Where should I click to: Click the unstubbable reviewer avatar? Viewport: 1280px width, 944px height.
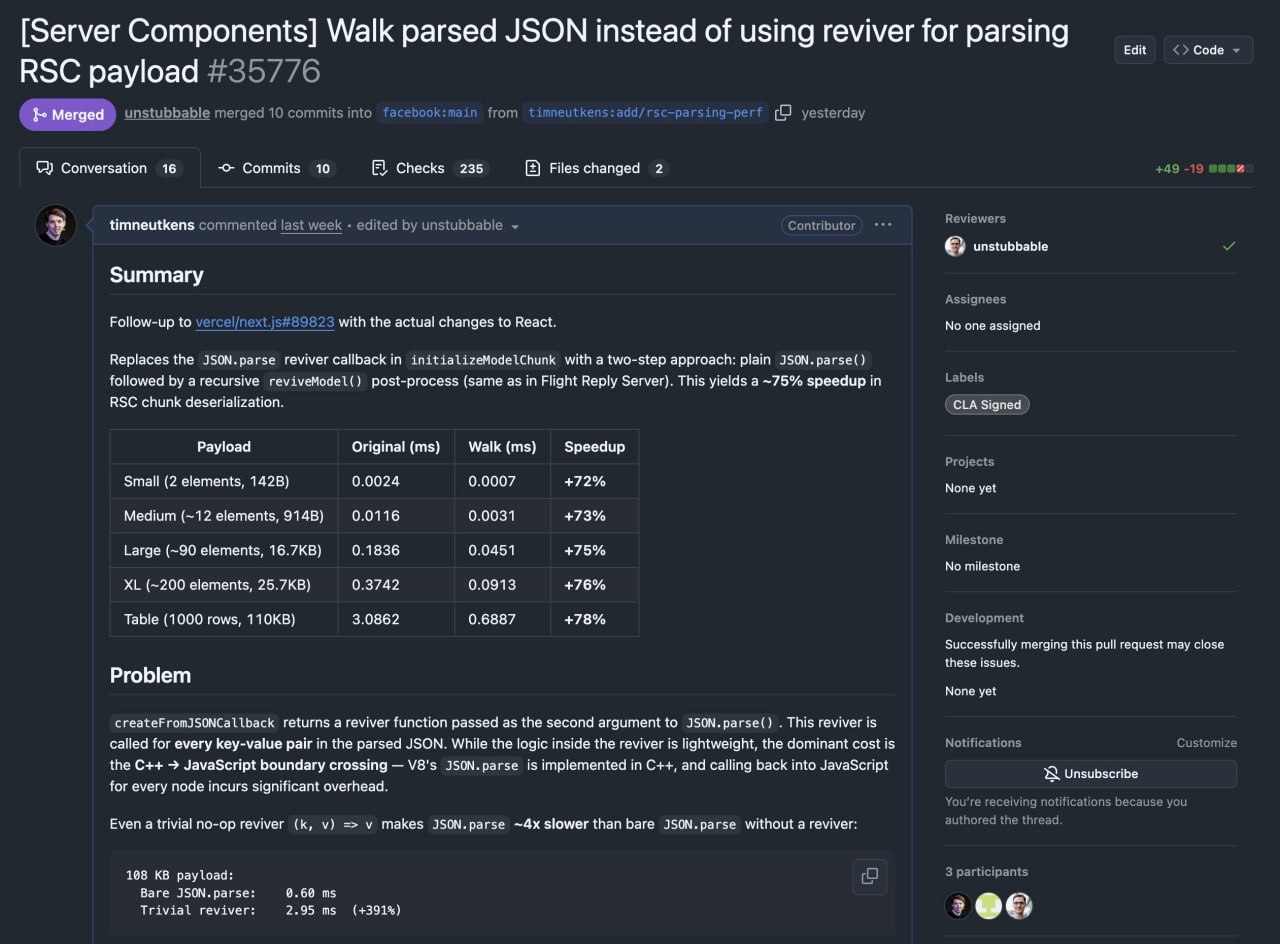tap(955, 246)
